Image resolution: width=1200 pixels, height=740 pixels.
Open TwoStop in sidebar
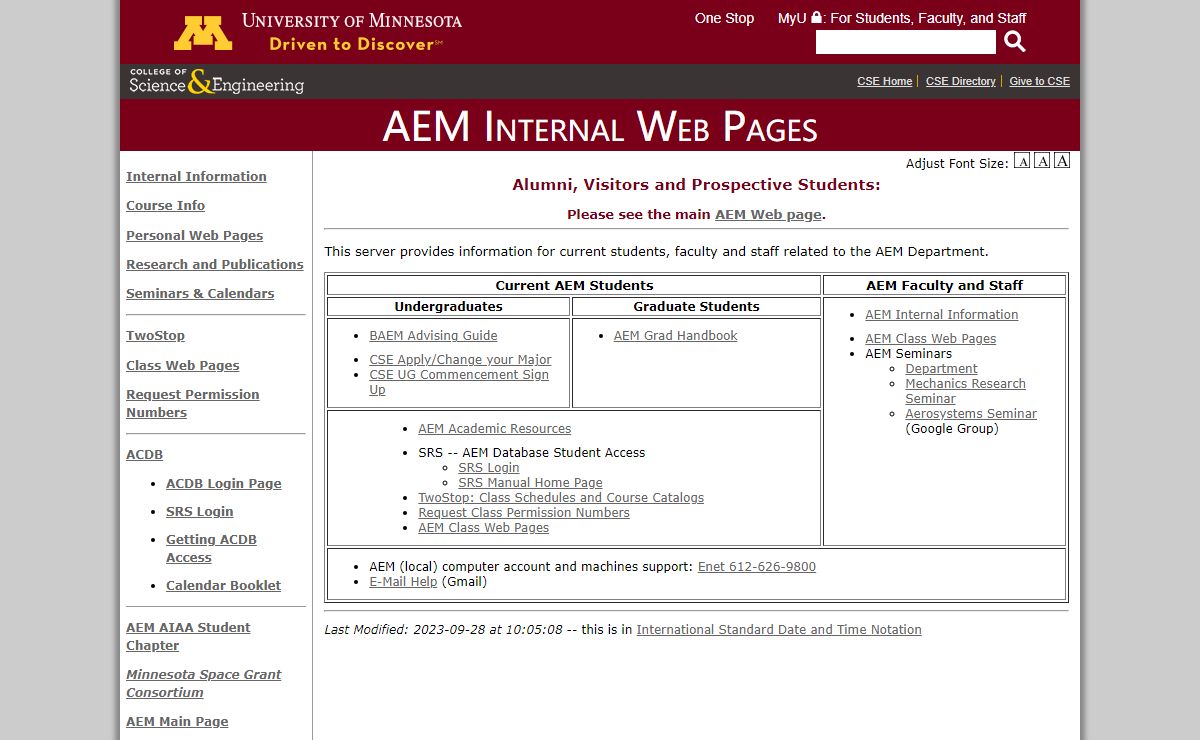pos(155,335)
